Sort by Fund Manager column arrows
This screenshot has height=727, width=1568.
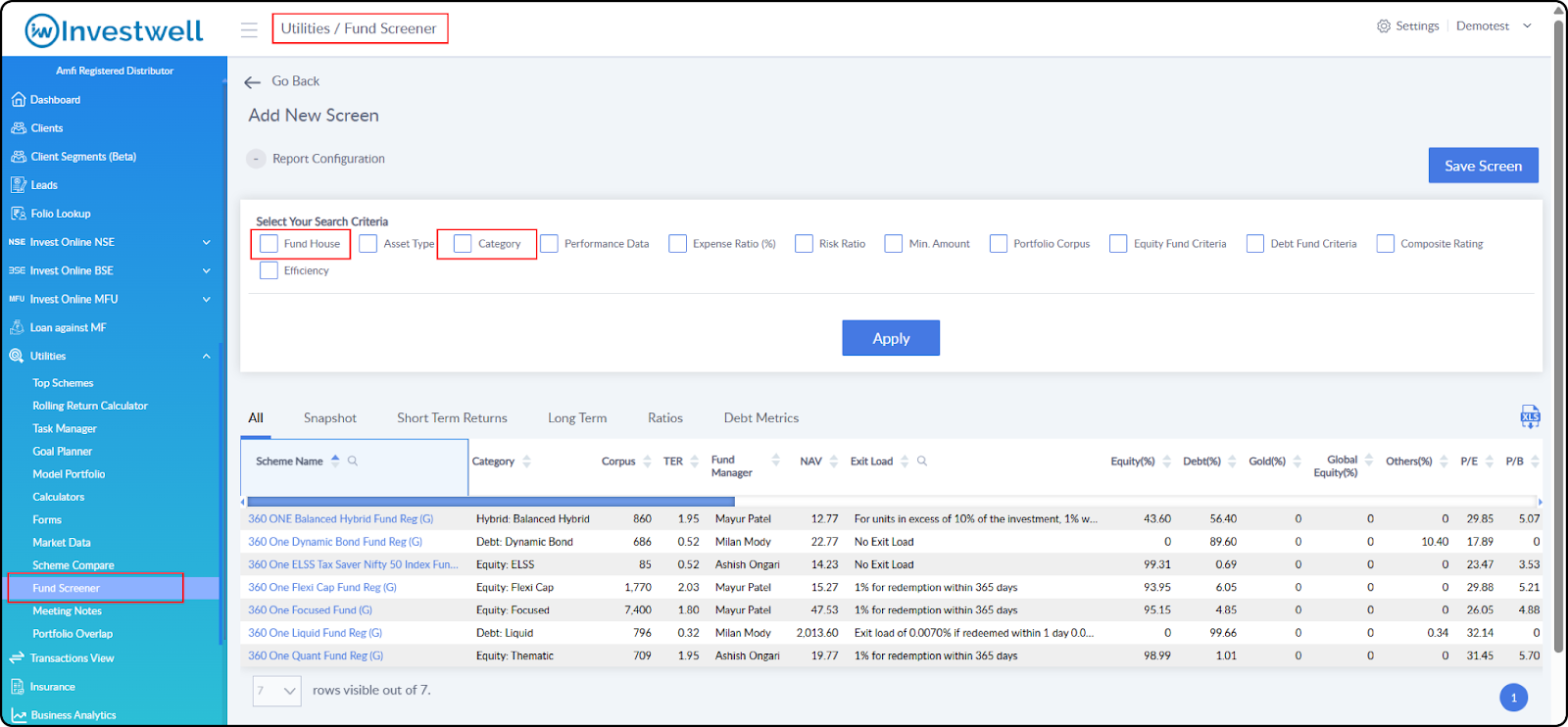tap(776, 460)
